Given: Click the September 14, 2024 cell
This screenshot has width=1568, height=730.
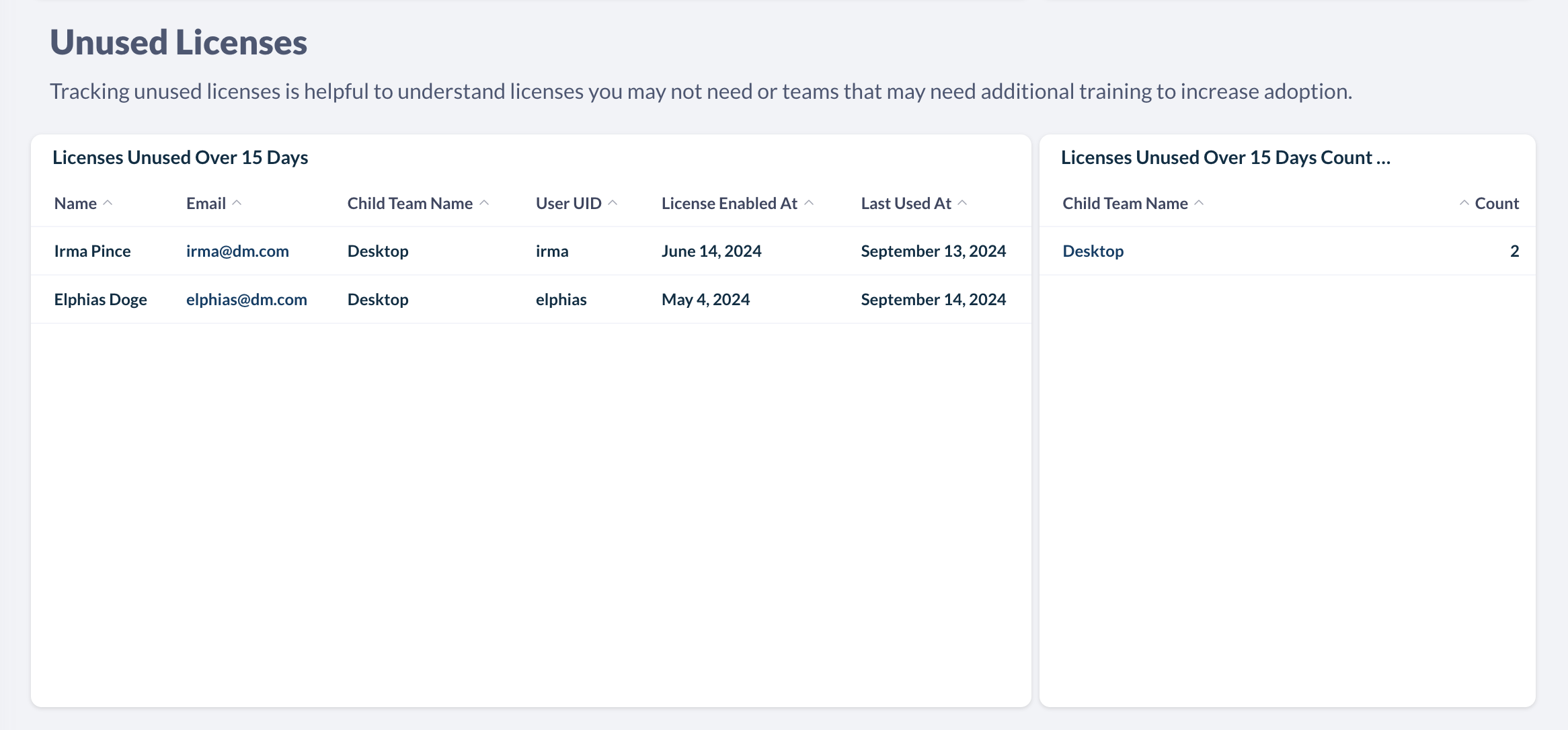Looking at the screenshot, I should pyautogui.click(x=933, y=299).
